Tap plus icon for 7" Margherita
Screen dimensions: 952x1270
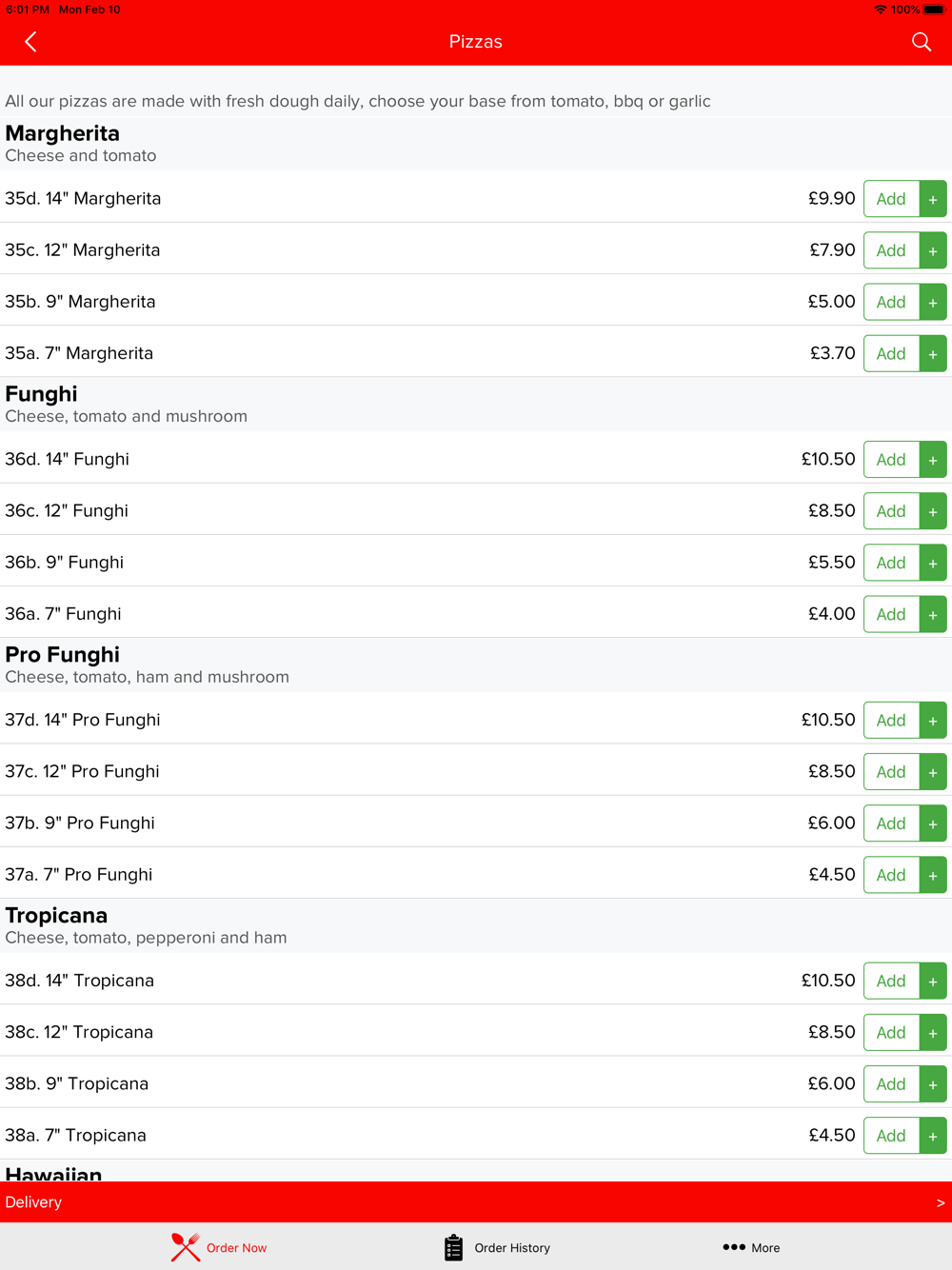(933, 353)
